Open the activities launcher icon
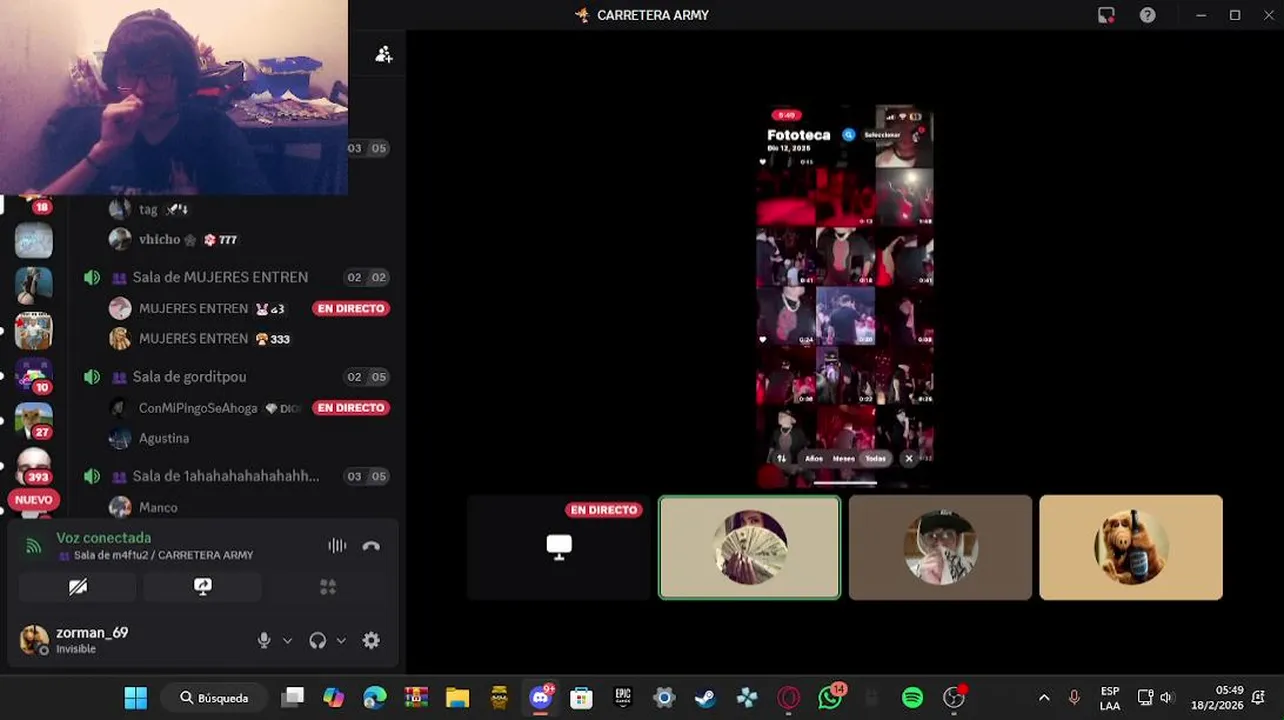The height and width of the screenshot is (720, 1284). 328,587
